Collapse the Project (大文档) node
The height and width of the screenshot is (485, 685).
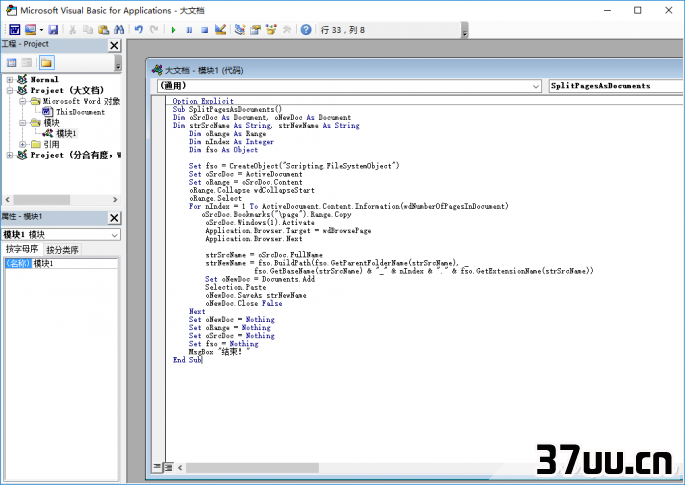pos(10,90)
